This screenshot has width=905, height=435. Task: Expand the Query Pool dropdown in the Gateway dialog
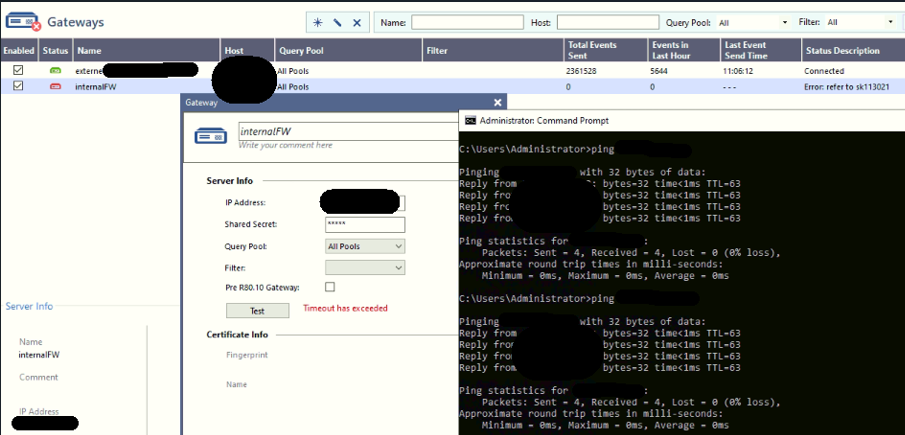pos(365,246)
